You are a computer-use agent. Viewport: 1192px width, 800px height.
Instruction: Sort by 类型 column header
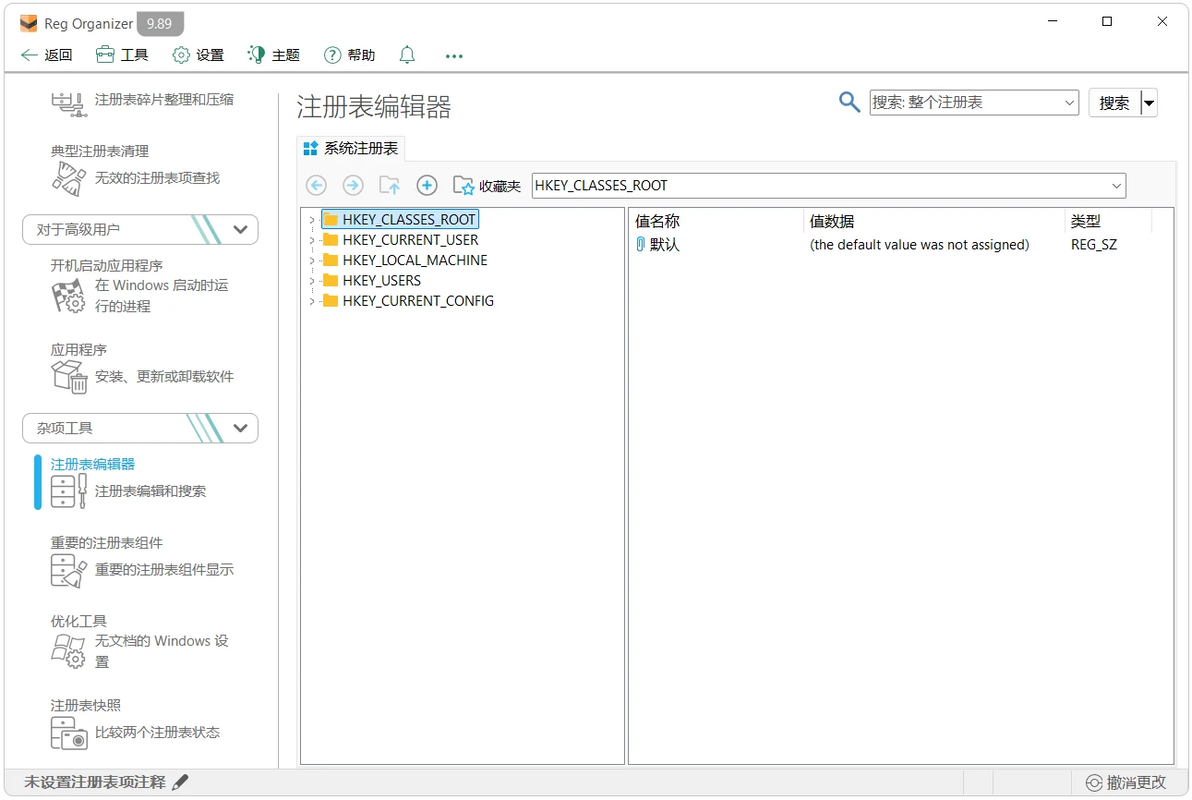[1108, 221]
